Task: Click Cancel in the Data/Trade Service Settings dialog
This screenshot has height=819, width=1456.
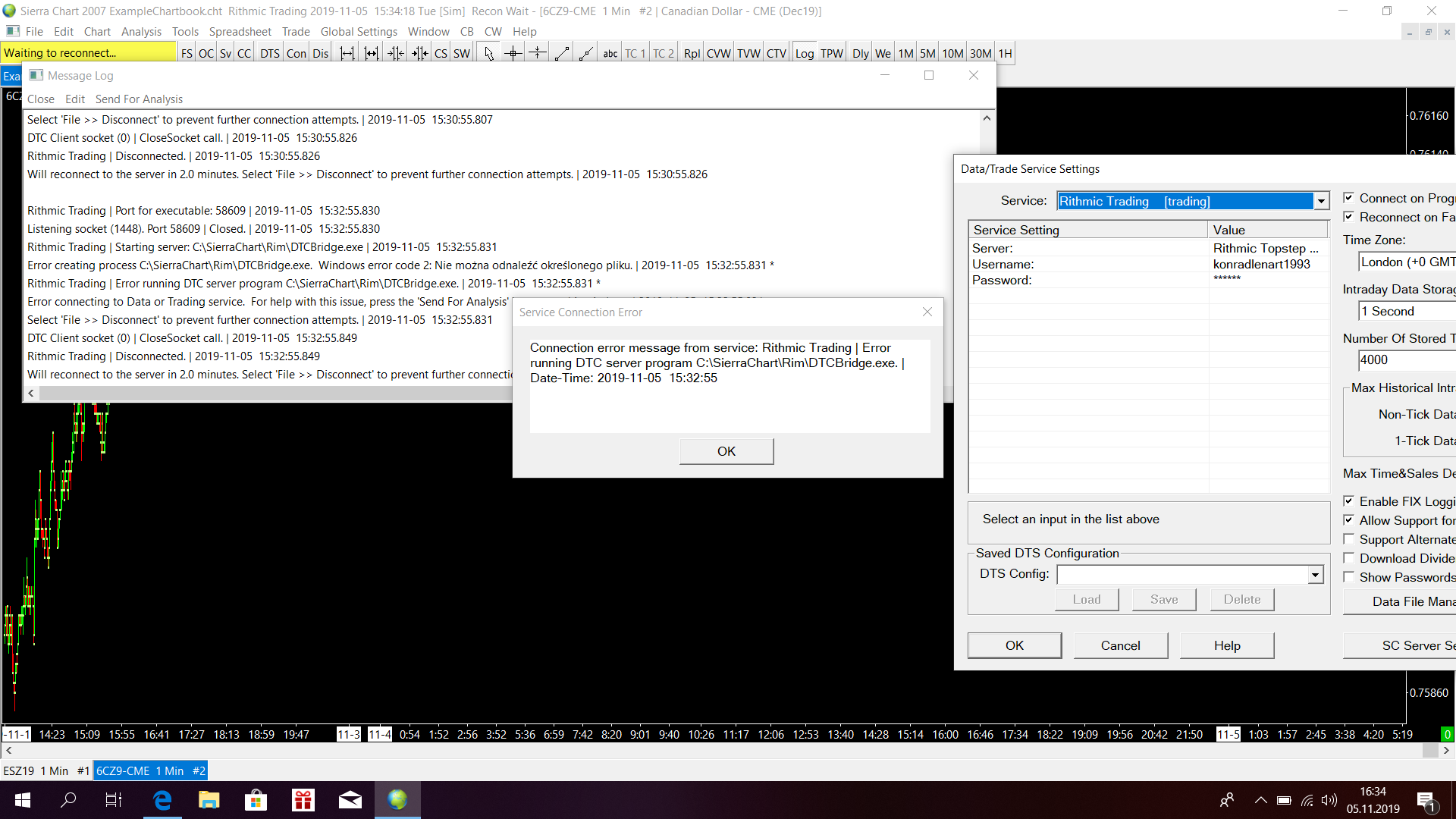Action: coord(1120,645)
